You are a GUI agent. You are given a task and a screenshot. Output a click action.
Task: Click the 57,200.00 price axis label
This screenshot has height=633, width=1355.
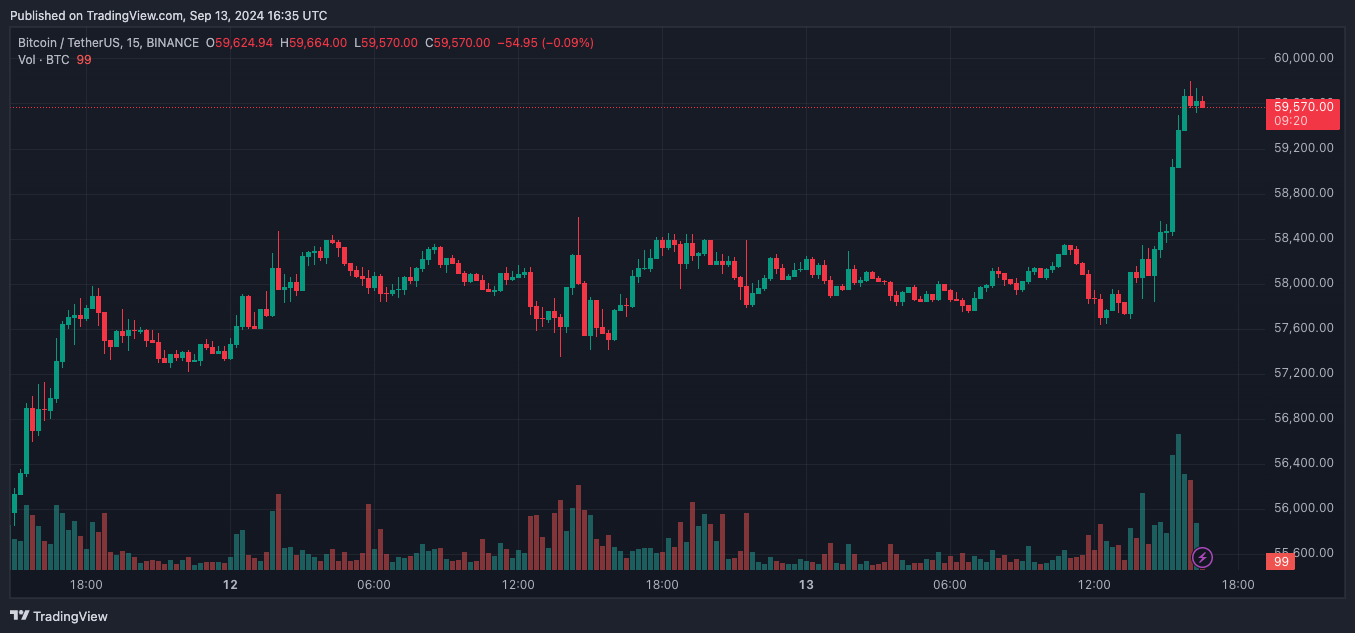1303,373
